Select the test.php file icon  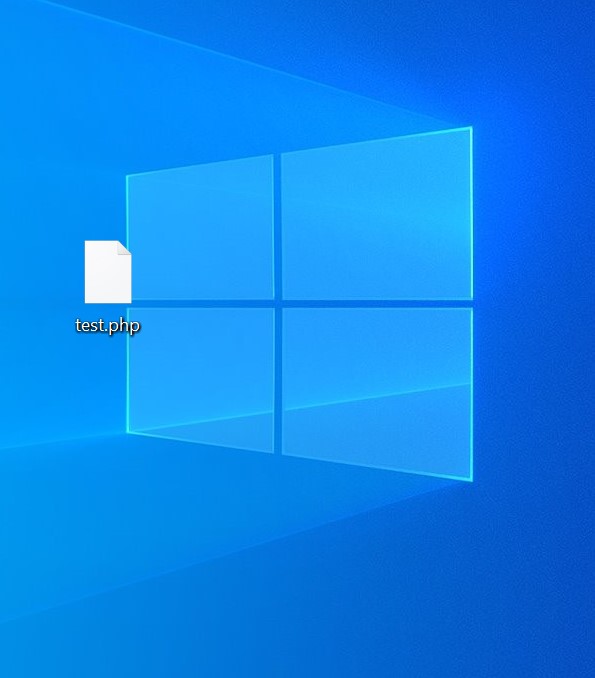pos(108,272)
